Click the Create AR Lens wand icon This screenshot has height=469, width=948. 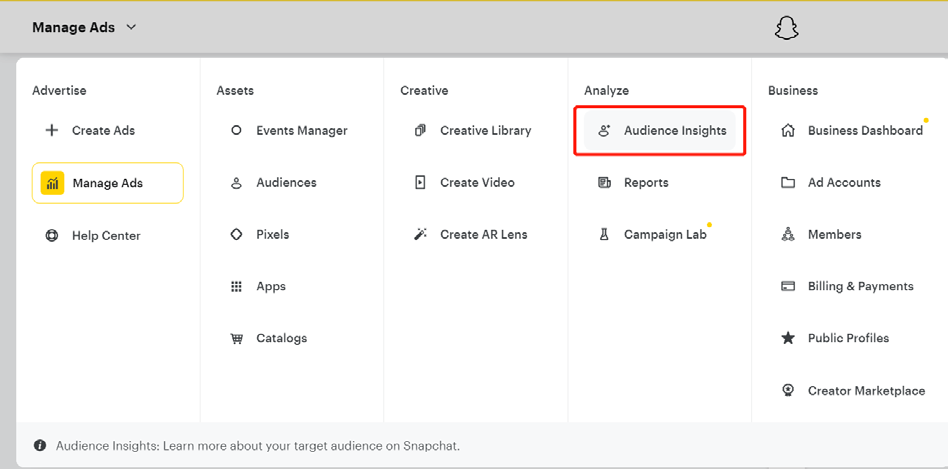click(x=420, y=234)
